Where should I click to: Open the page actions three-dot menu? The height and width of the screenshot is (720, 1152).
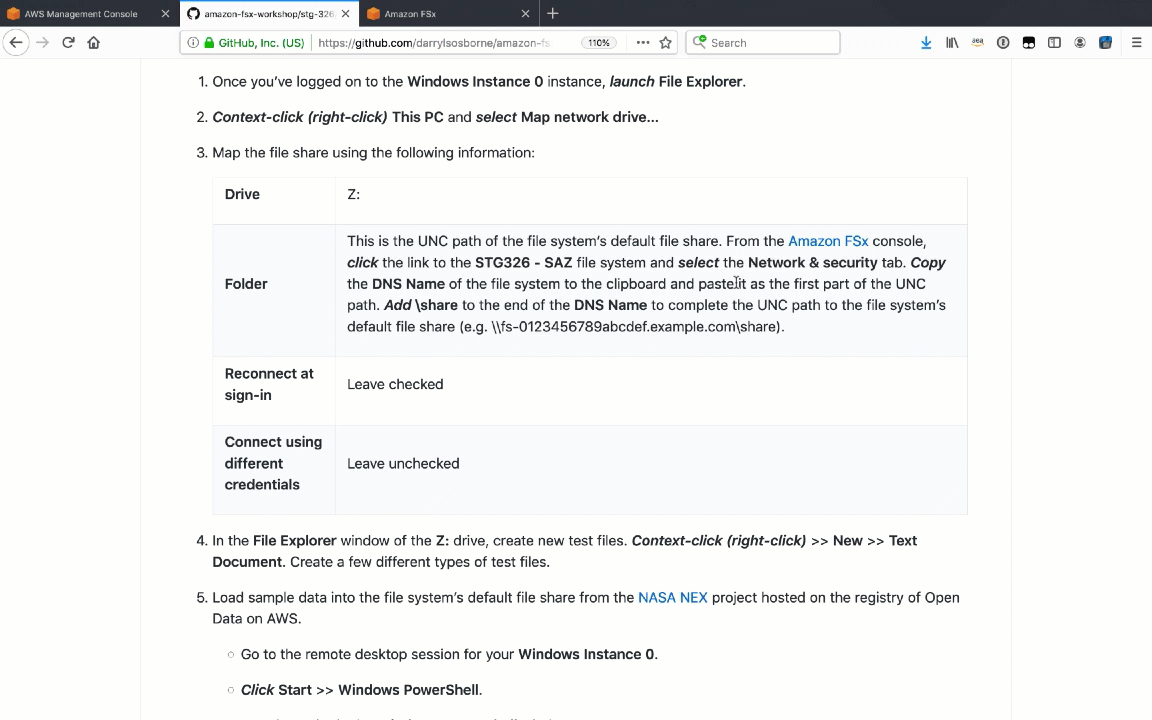(643, 43)
